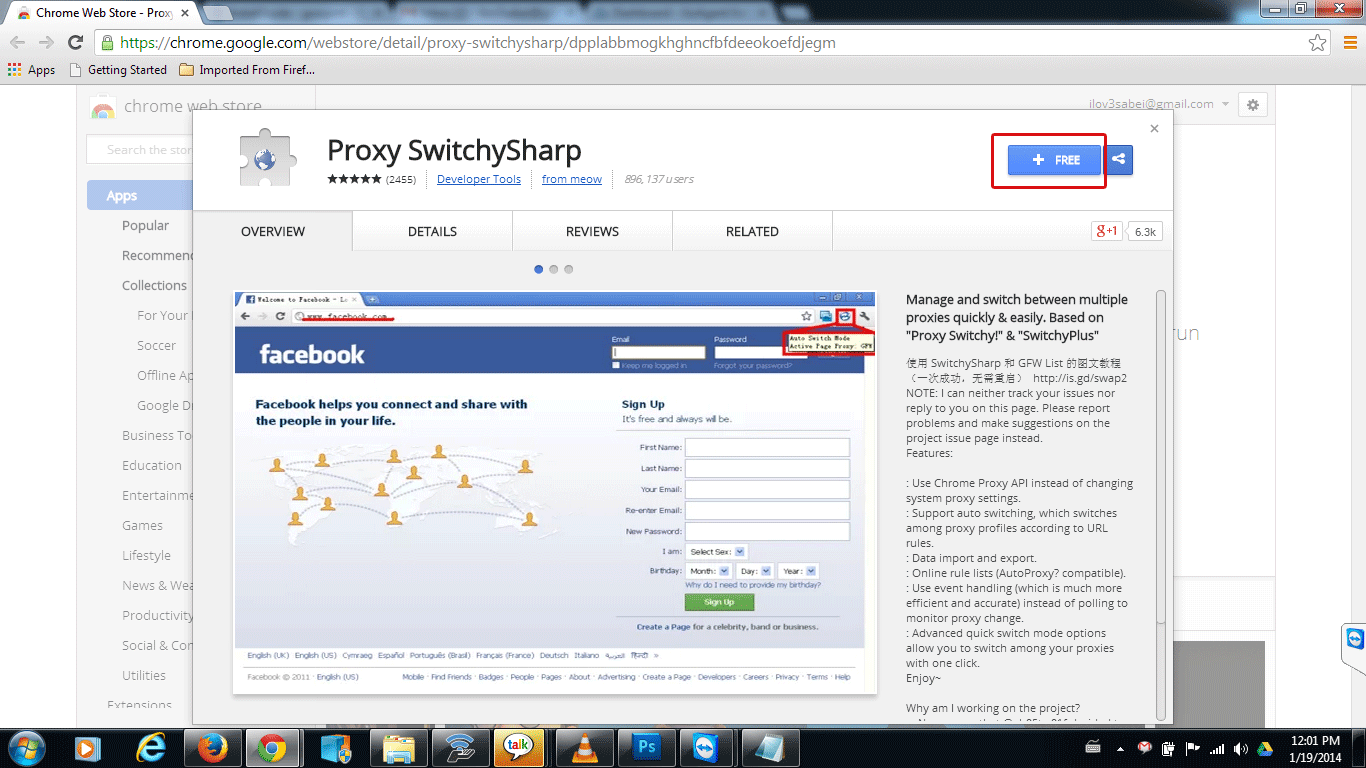Open the web store settings gear

tap(1252, 104)
